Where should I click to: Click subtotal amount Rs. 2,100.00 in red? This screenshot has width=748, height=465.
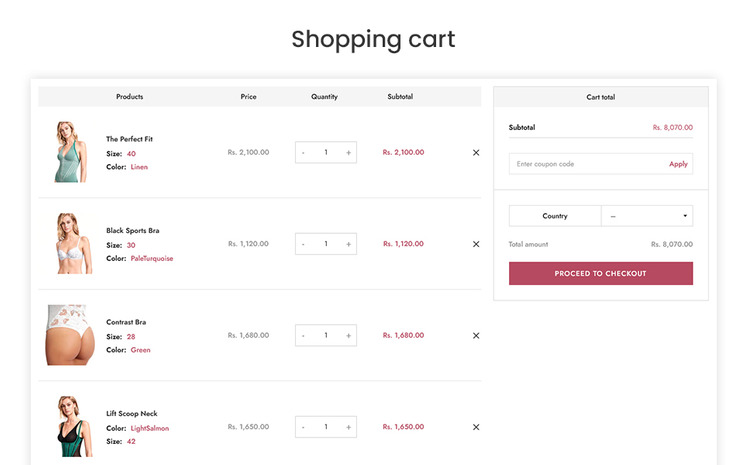[x=403, y=153]
